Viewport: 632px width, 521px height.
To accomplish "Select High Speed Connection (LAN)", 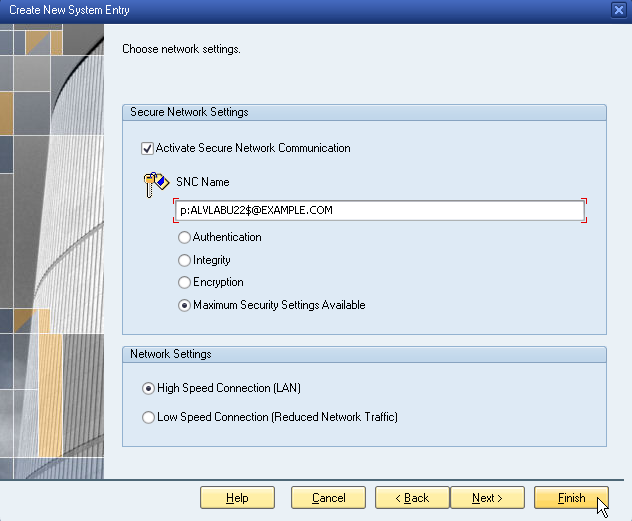I will pos(149,388).
